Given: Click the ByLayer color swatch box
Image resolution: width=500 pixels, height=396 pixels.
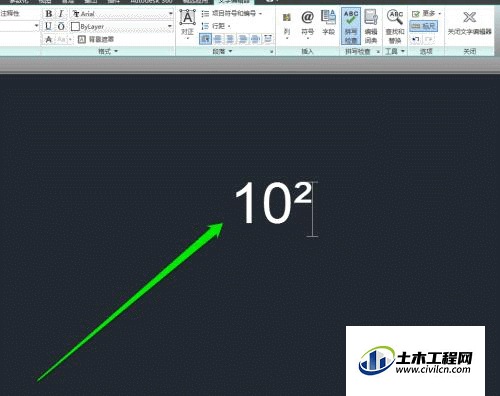Looking at the screenshot, I should [75, 26].
